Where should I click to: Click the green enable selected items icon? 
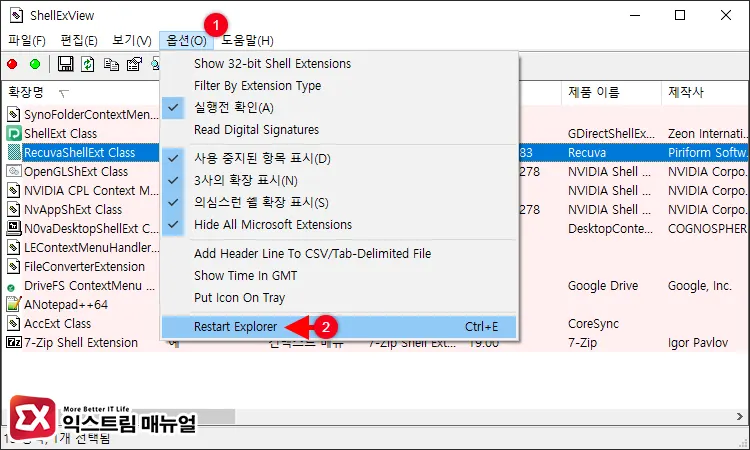point(35,64)
